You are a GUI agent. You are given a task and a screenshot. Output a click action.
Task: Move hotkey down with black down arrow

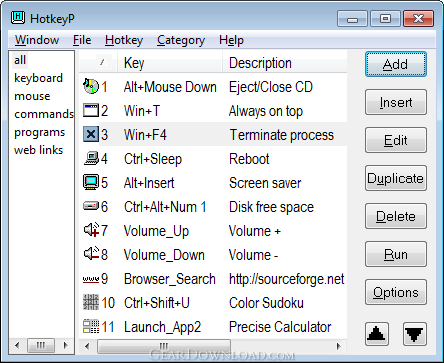(414, 334)
